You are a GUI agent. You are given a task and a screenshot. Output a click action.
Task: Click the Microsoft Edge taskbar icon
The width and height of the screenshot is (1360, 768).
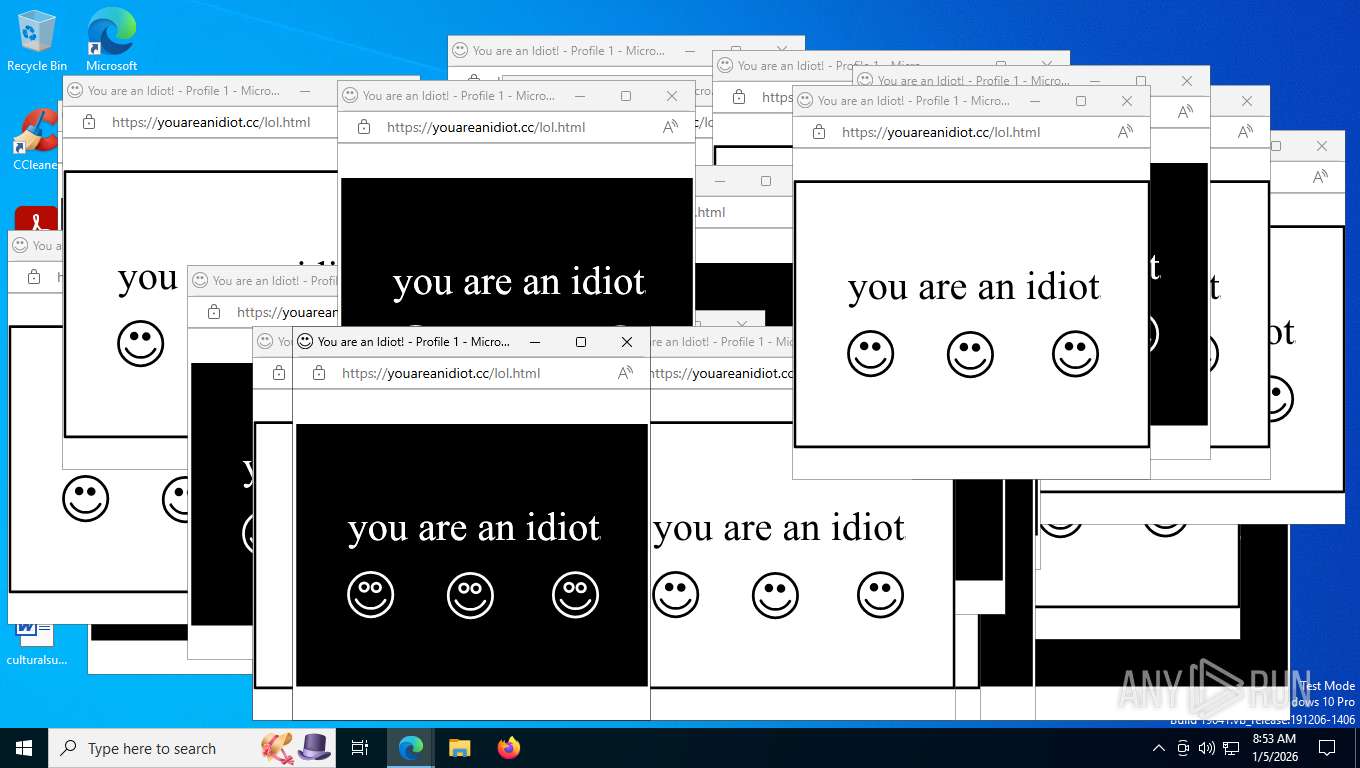[x=410, y=748]
